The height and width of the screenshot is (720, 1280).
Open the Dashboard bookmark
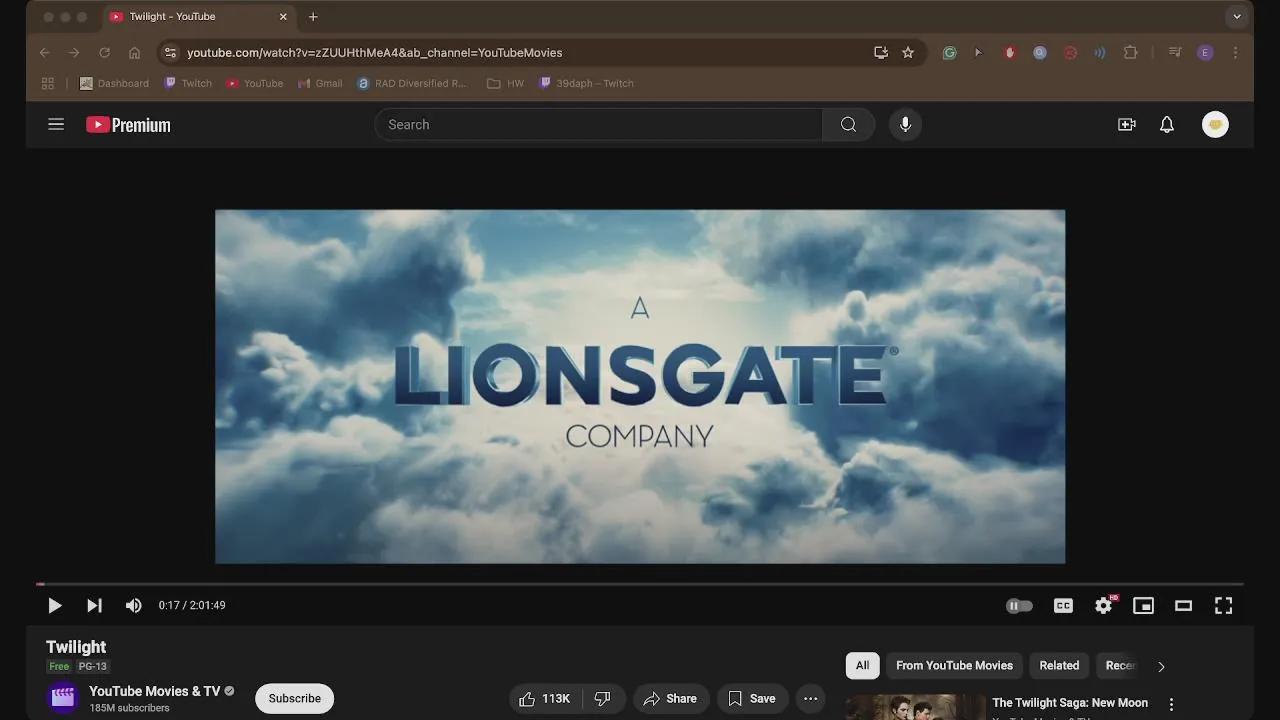(x=114, y=83)
